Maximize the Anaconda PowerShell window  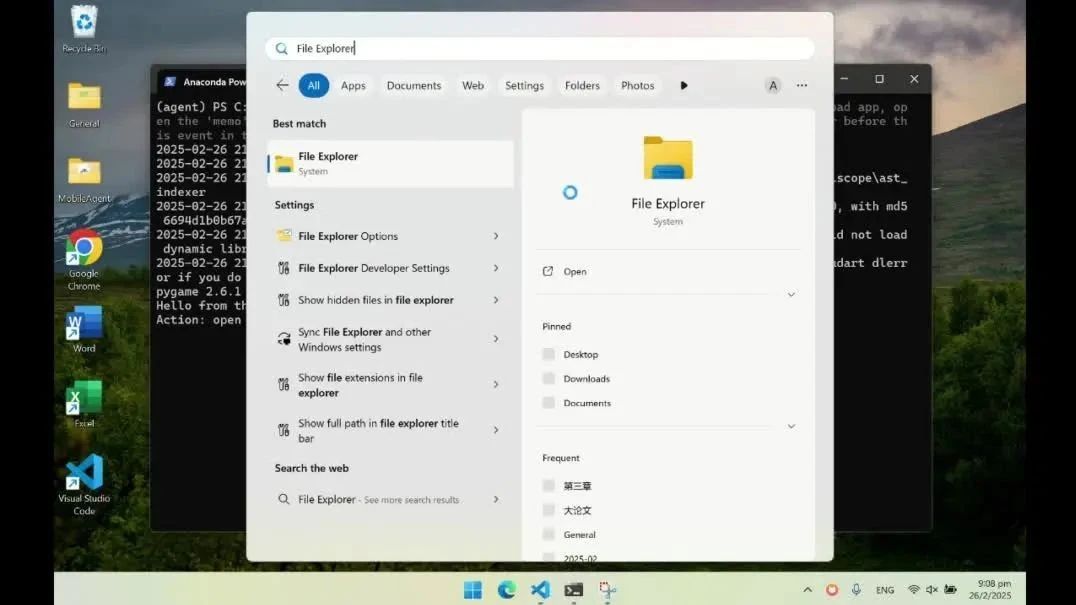click(879, 79)
